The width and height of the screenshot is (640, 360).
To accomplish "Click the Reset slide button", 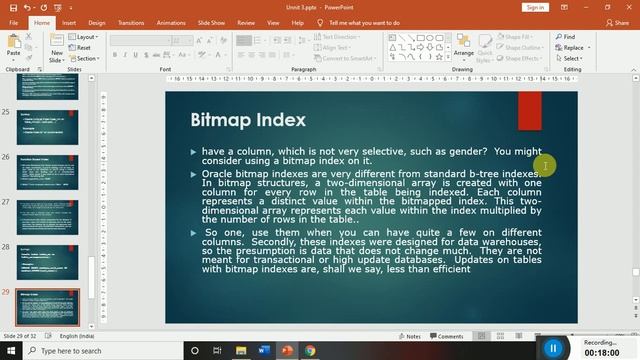I will [x=80, y=48].
